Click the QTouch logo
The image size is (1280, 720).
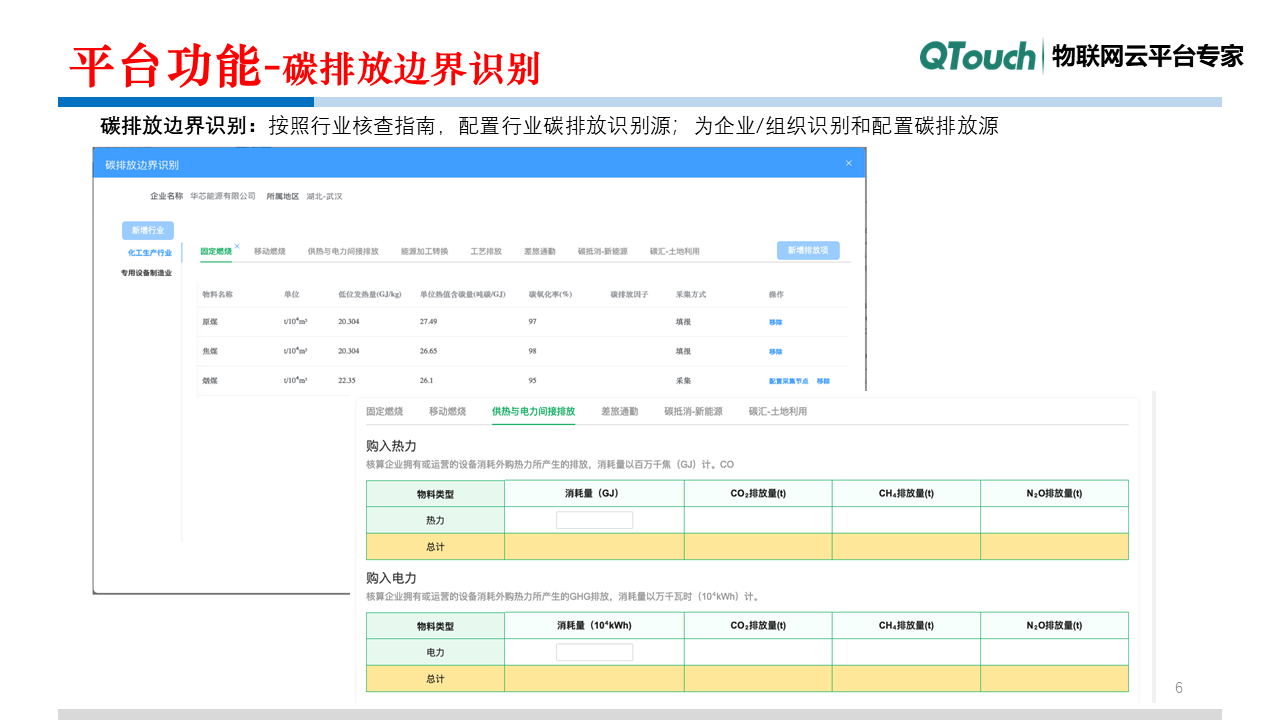tap(978, 57)
